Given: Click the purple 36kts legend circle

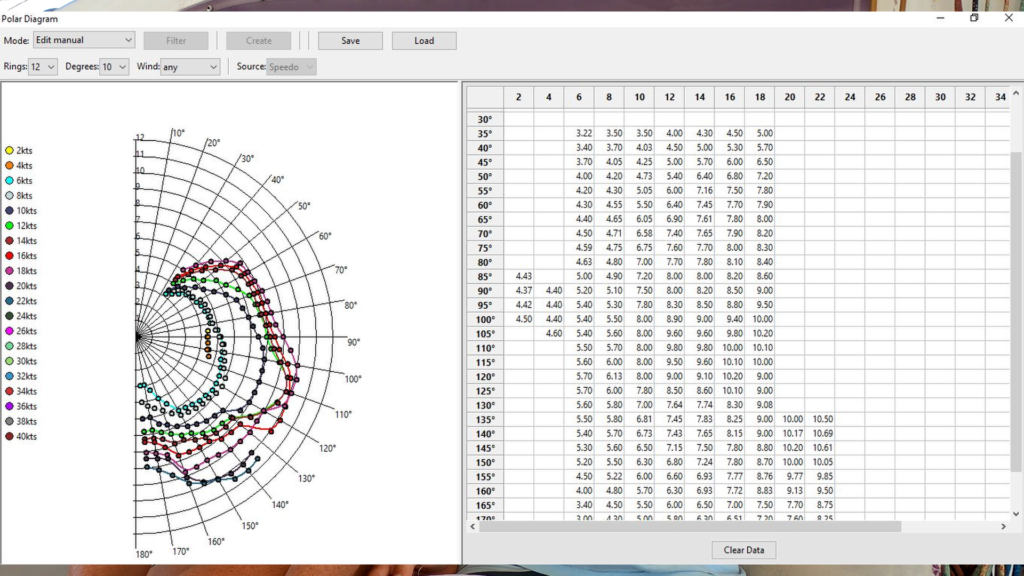Looking at the screenshot, I should 9,406.
